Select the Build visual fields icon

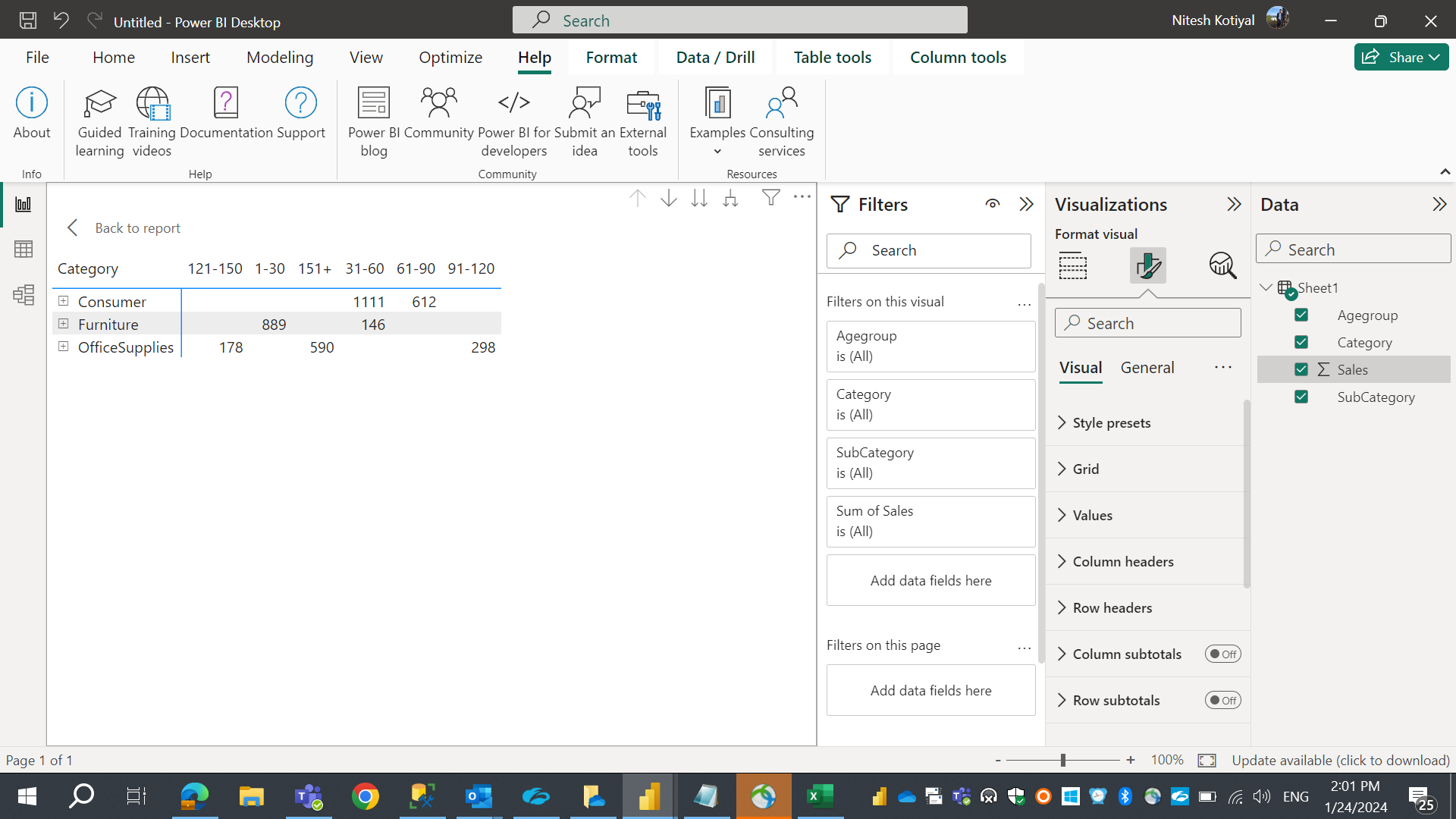[x=1073, y=265]
